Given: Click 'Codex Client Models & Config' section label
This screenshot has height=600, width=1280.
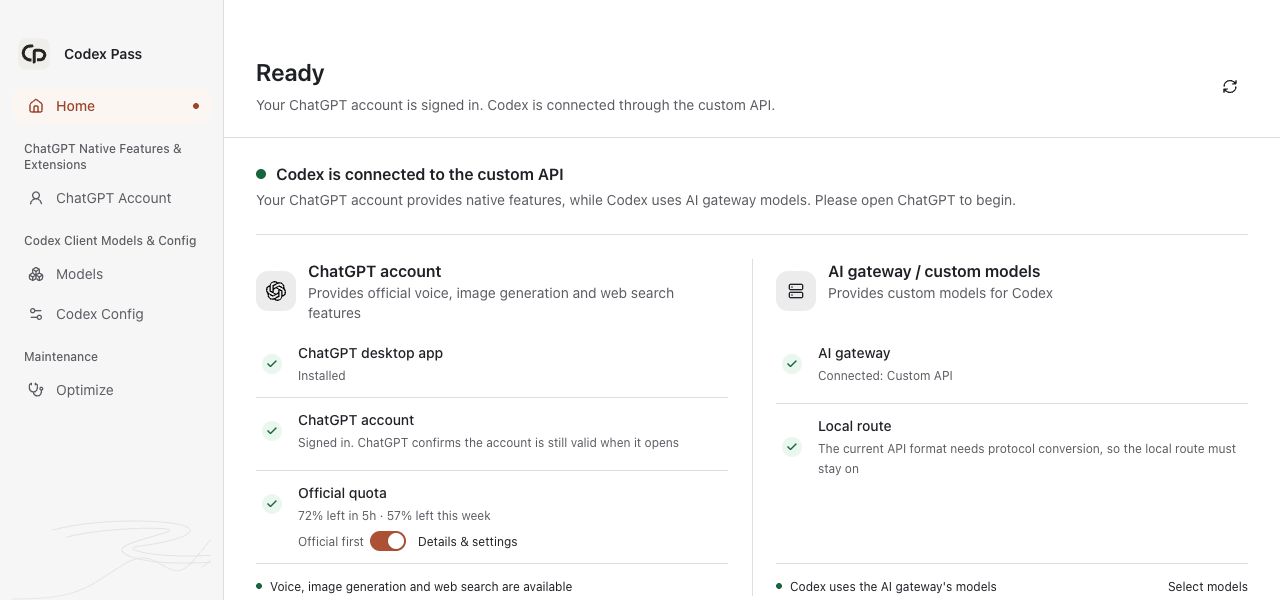Looking at the screenshot, I should 110,241.
